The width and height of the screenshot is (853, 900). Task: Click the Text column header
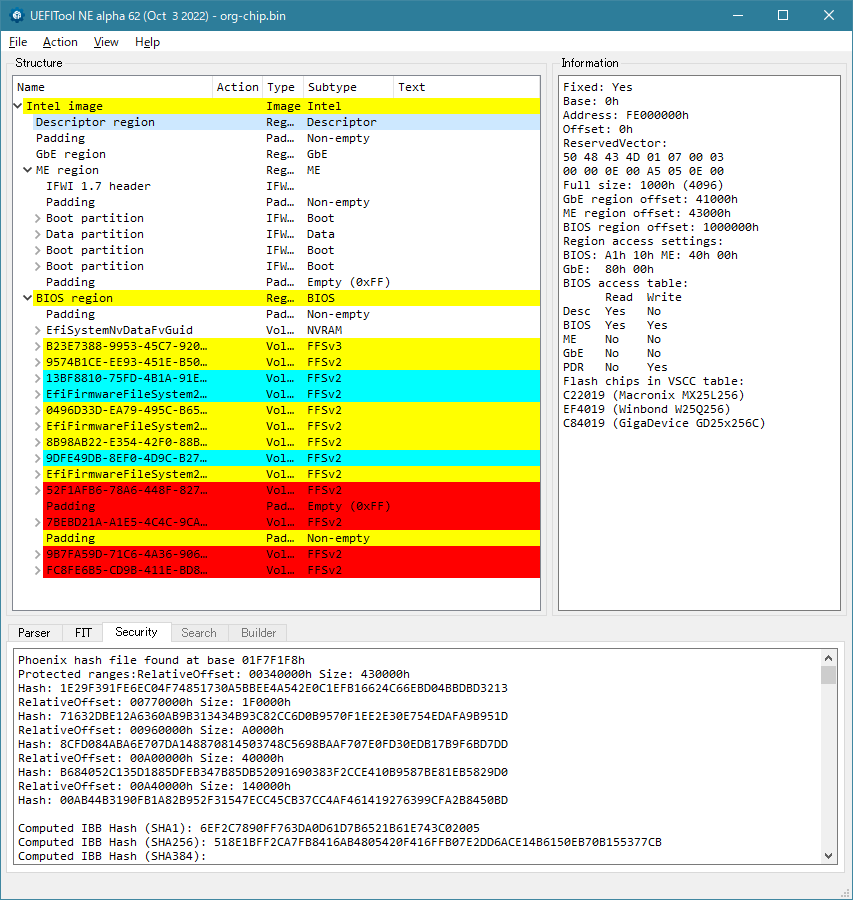click(467, 87)
